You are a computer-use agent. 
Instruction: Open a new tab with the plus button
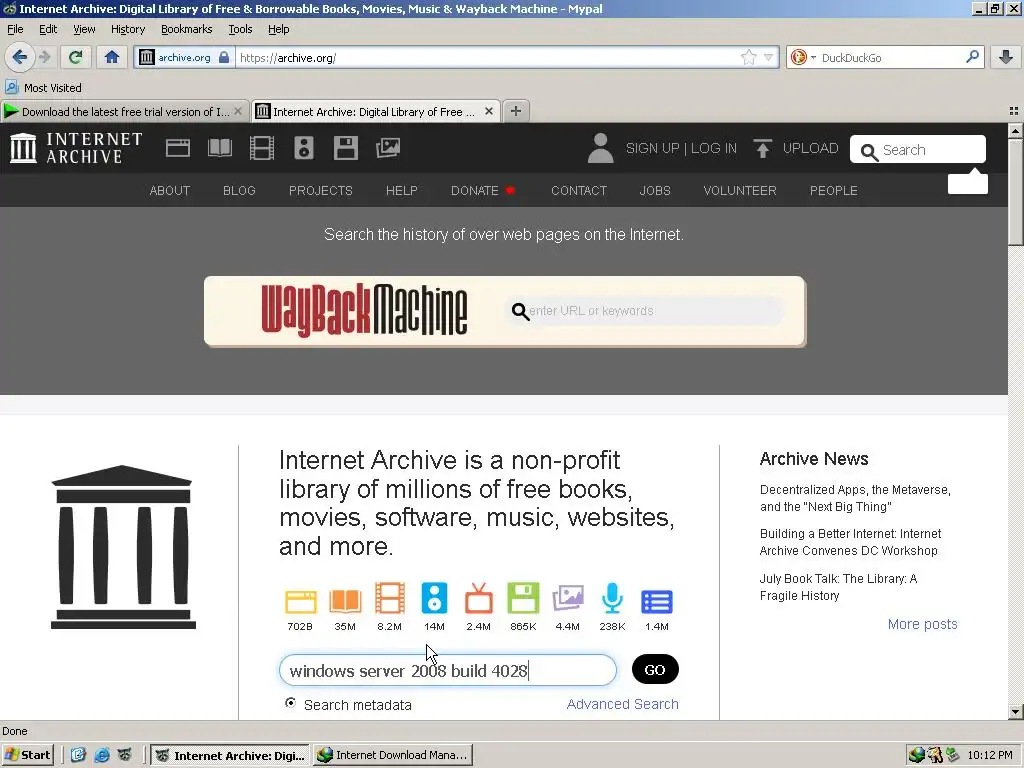[x=516, y=111]
